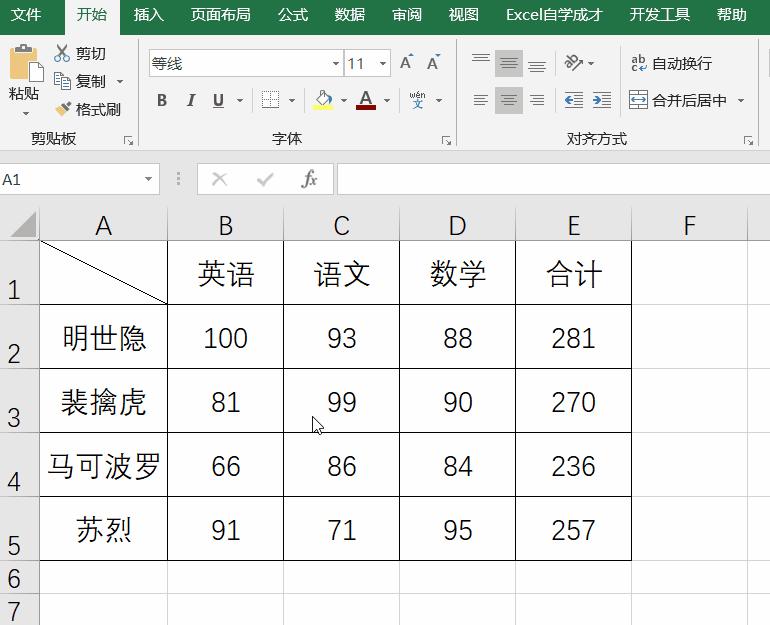Decrease indent

574,100
